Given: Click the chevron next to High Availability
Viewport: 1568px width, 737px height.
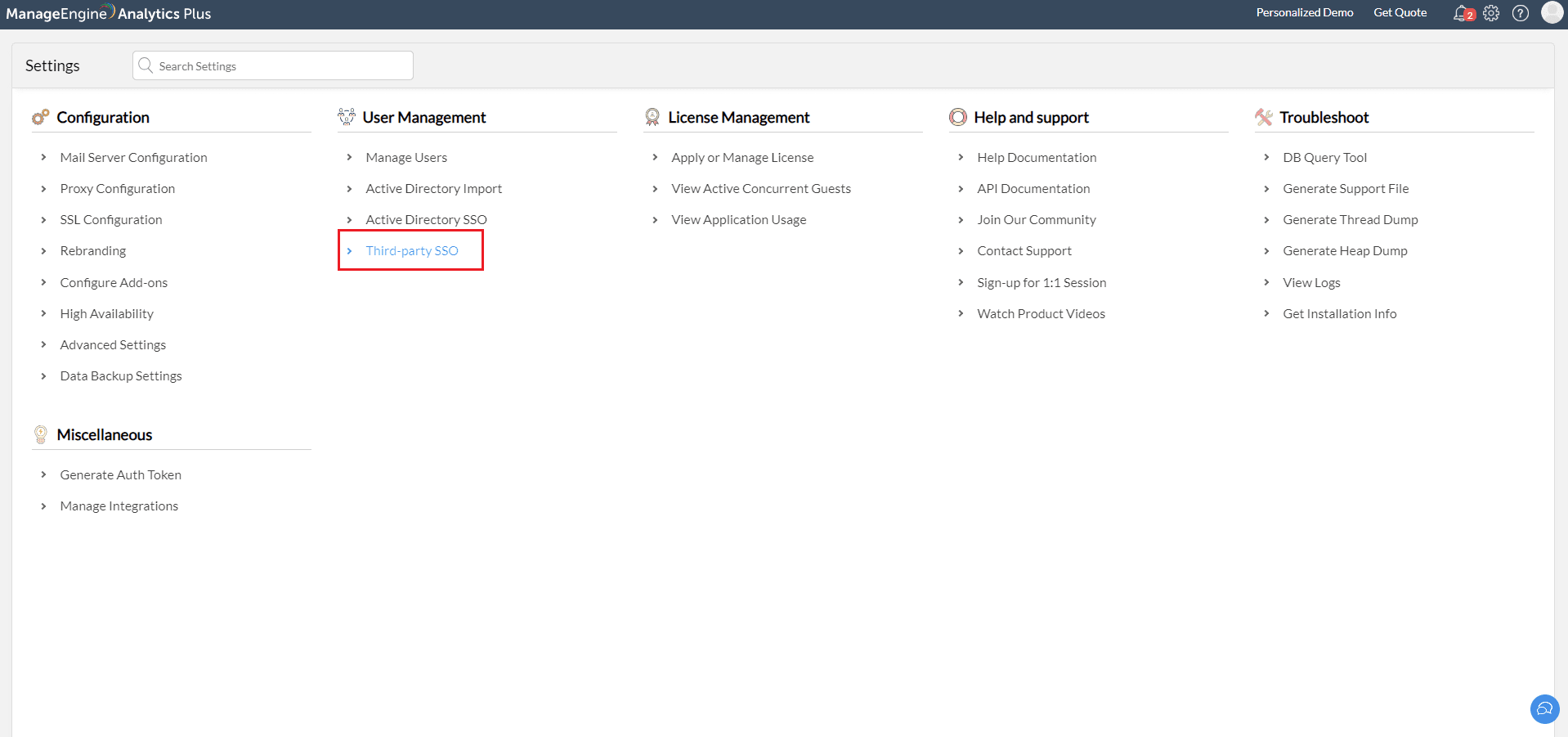Looking at the screenshot, I should coord(43,313).
